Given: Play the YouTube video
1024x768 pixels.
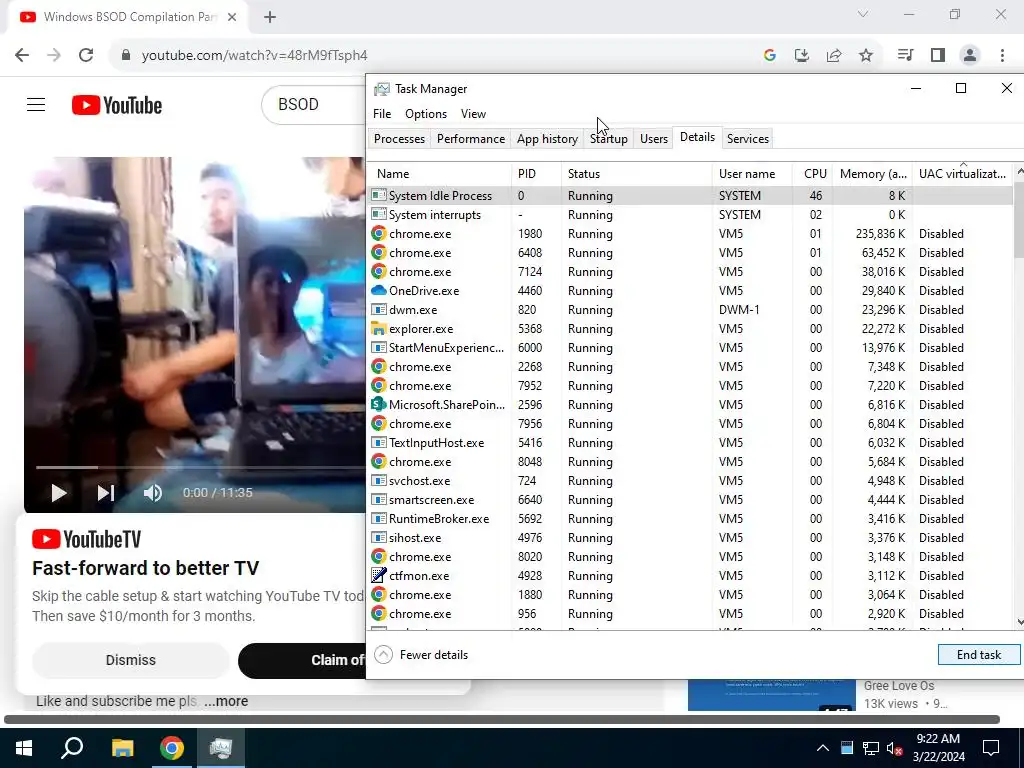Looking at the screenshot, I should pos(59,493).
